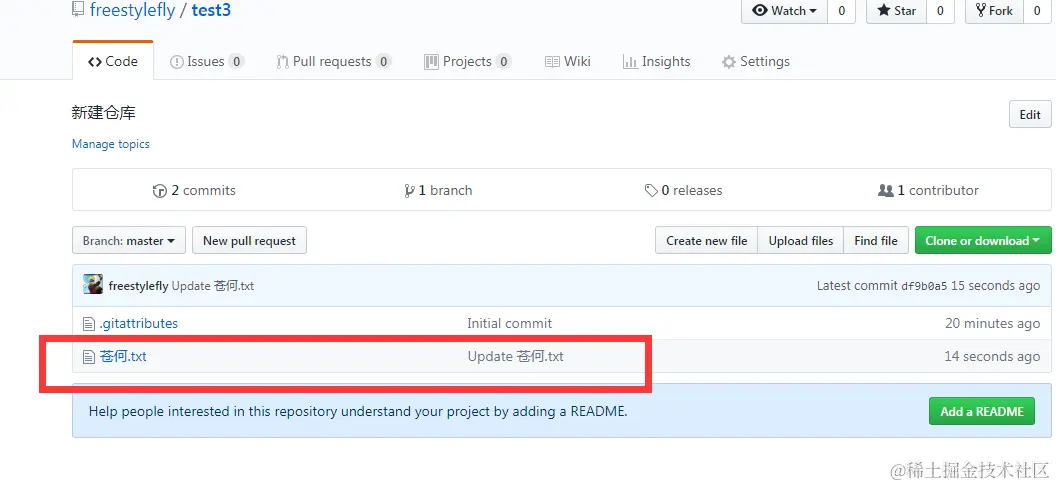Open the Settings tab

click(756, 61)
